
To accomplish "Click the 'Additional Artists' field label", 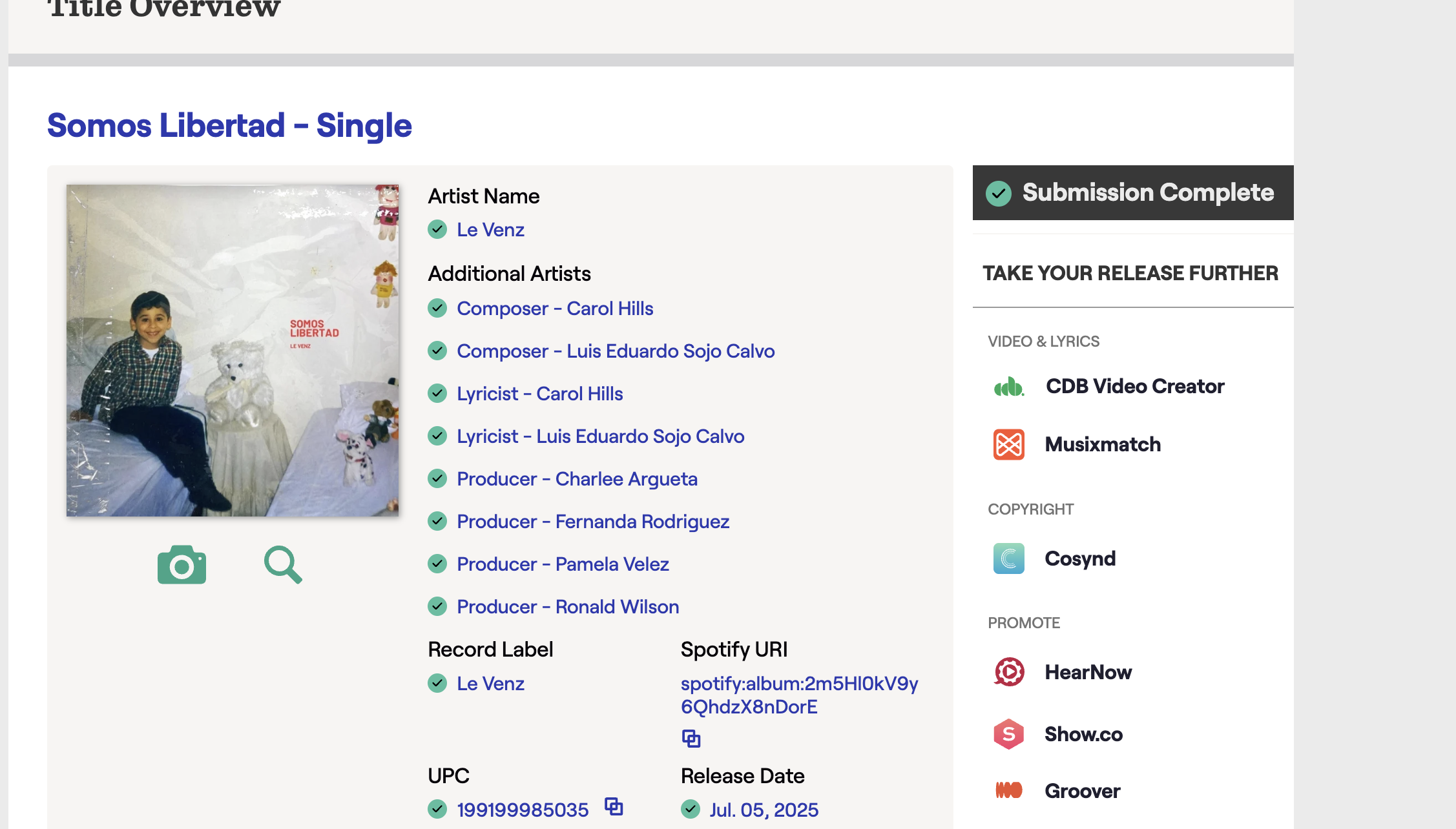I will (509, 274).
